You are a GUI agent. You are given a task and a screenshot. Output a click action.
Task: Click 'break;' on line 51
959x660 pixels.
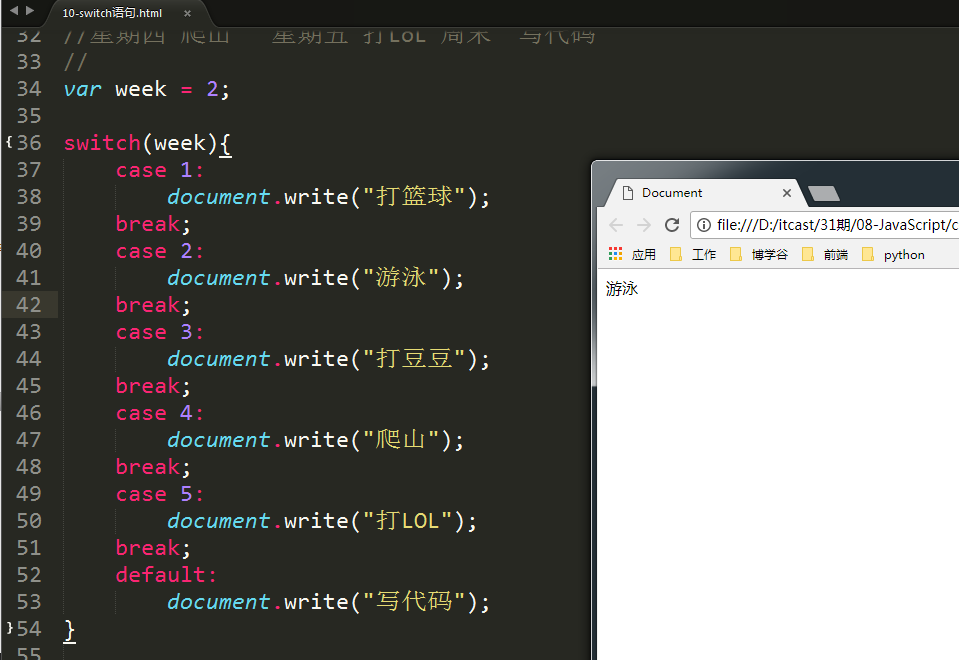(154, 548)
